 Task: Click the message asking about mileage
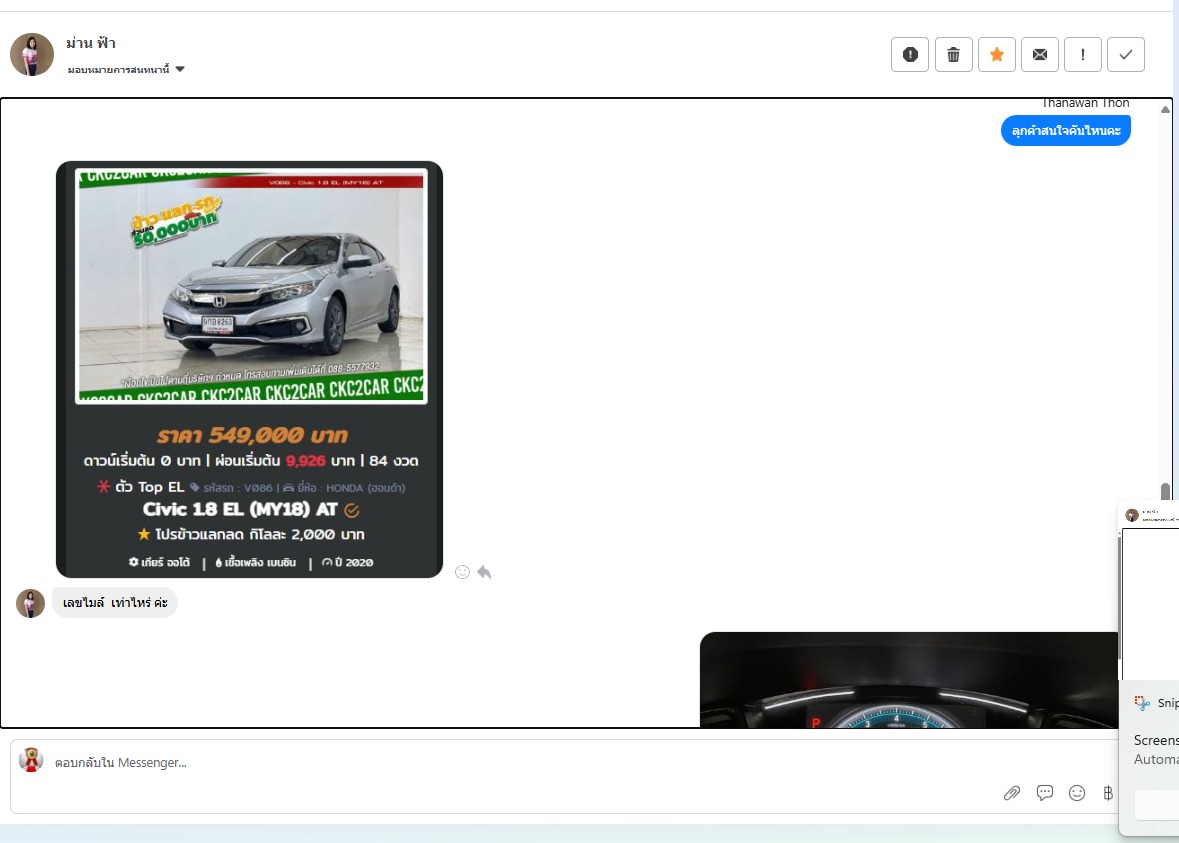(115, 602)
